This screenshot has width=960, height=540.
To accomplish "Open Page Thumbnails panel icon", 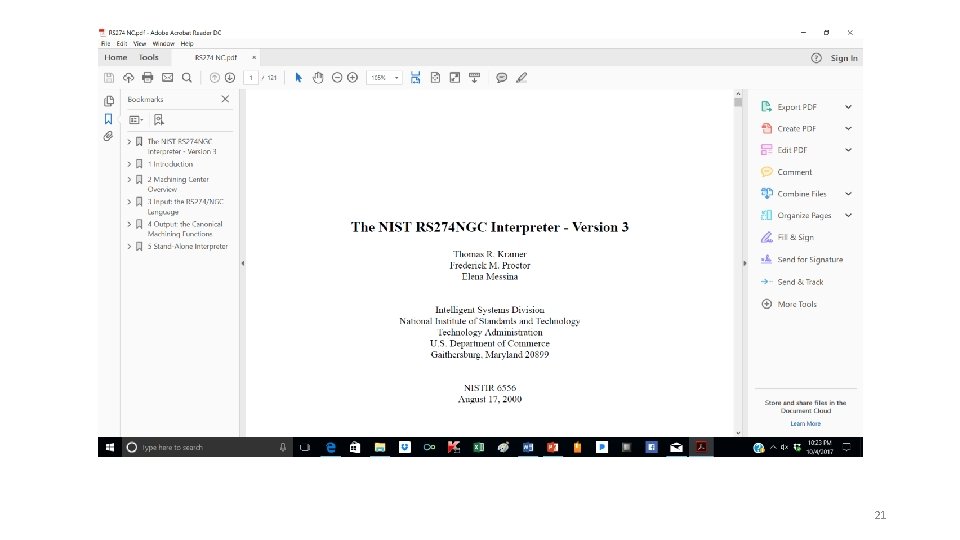I will click(x=109, y=101).
